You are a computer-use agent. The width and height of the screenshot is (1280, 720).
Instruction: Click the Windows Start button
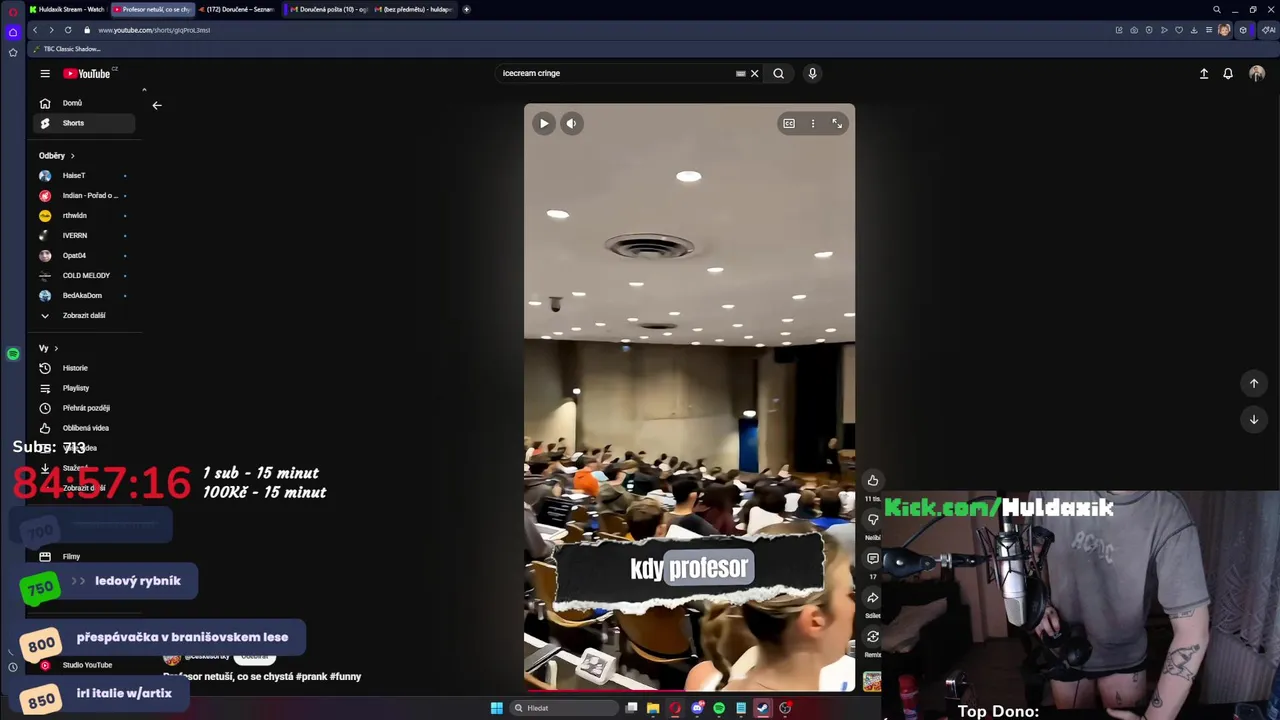497,708
